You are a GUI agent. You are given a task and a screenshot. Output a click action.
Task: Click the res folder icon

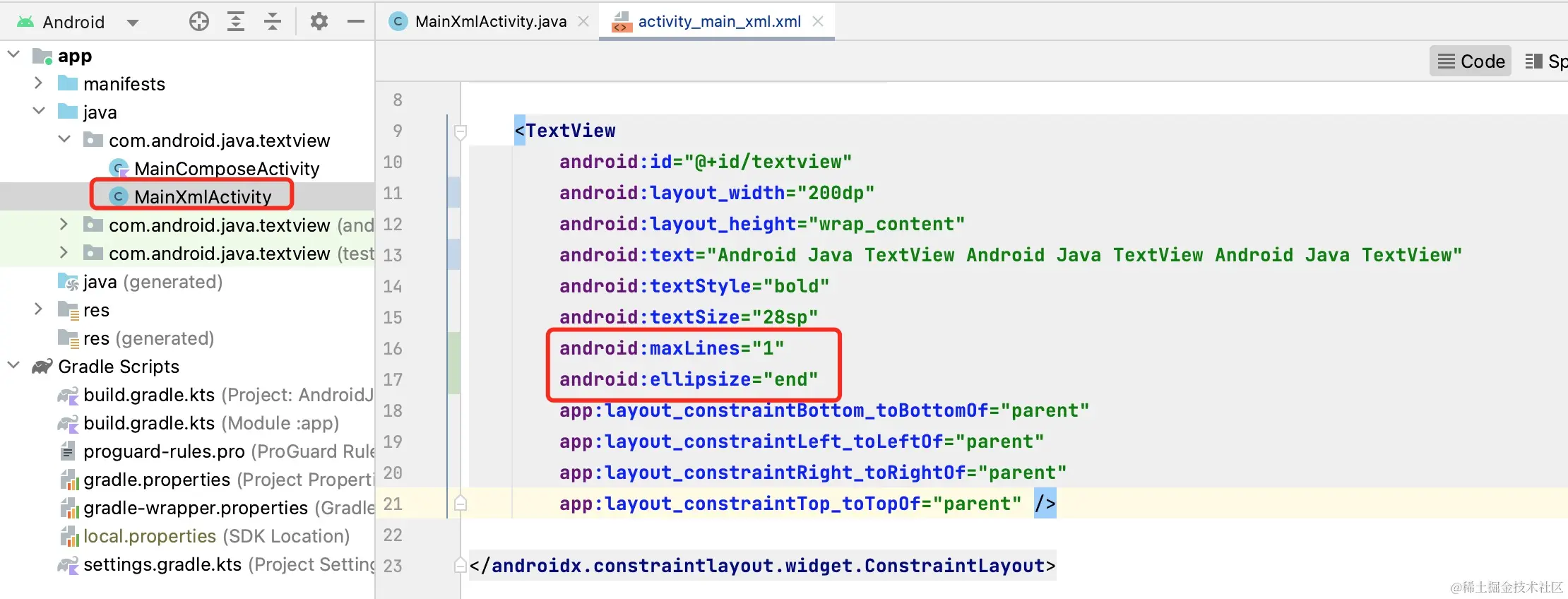[69, 310]
